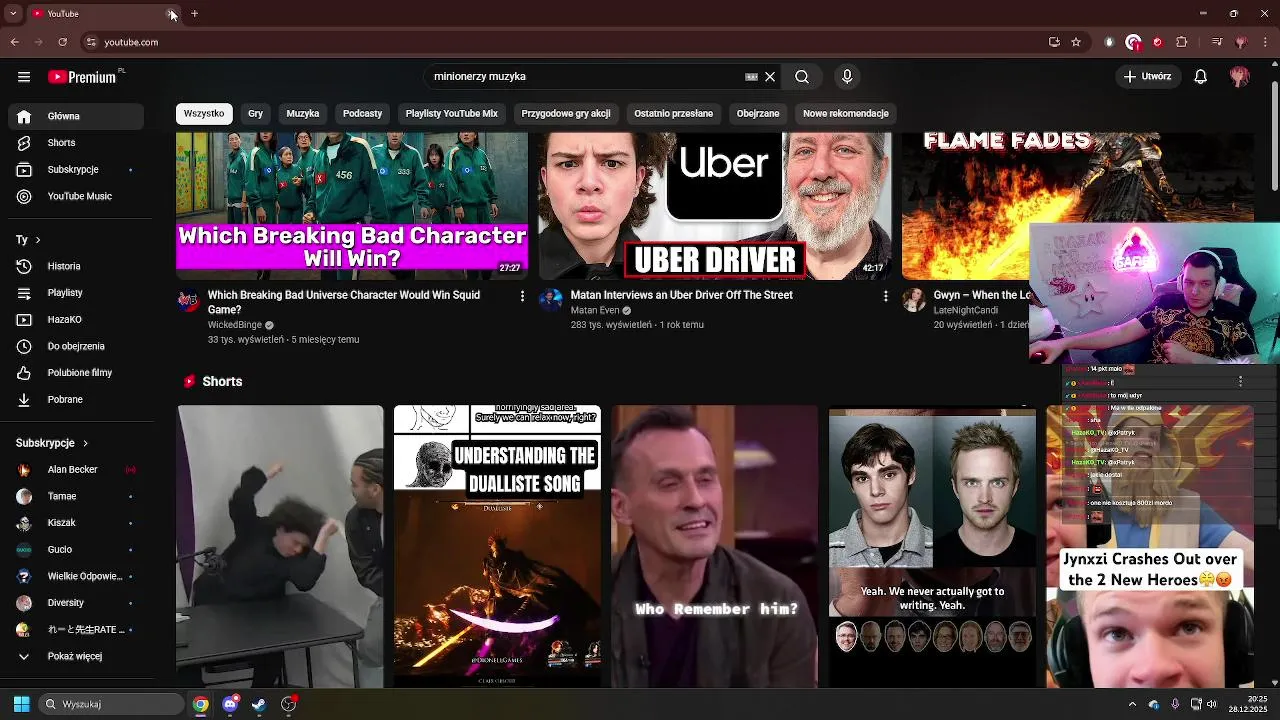Select the Wszystko filter chip
This screenshot has width=1280, height=720.
204,113
